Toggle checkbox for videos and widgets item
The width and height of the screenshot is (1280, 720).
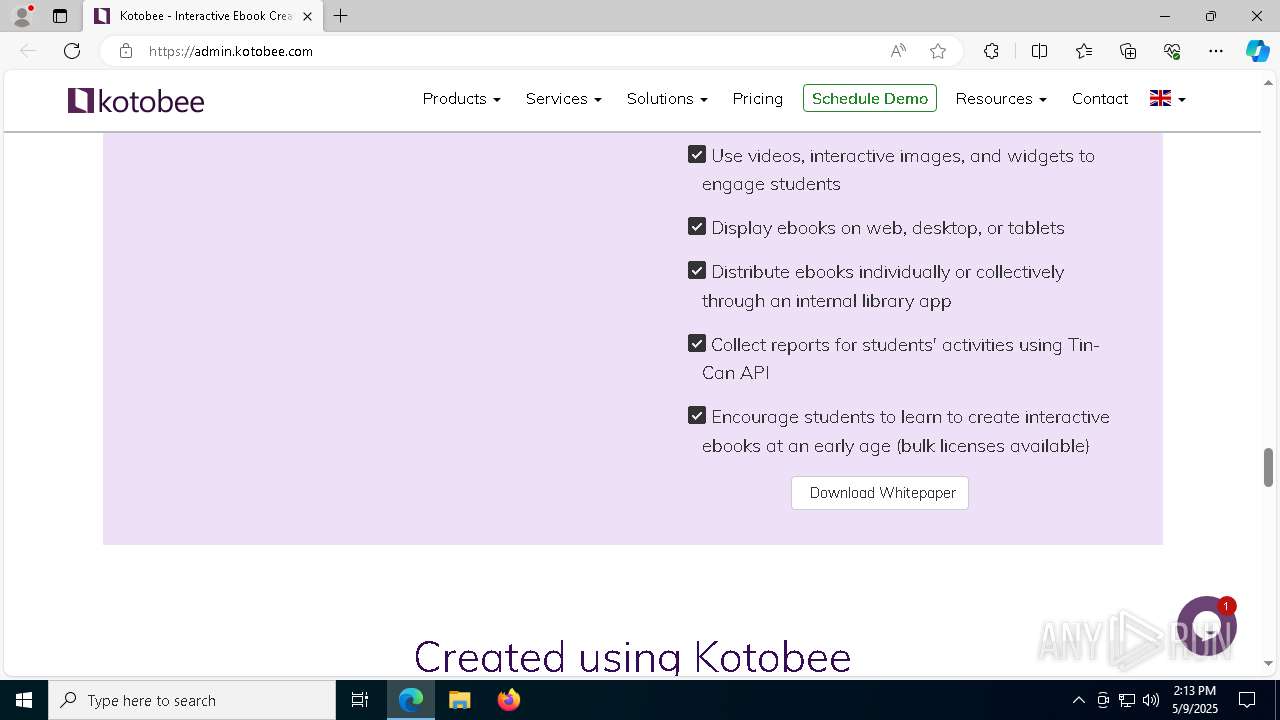coord(697,155)
